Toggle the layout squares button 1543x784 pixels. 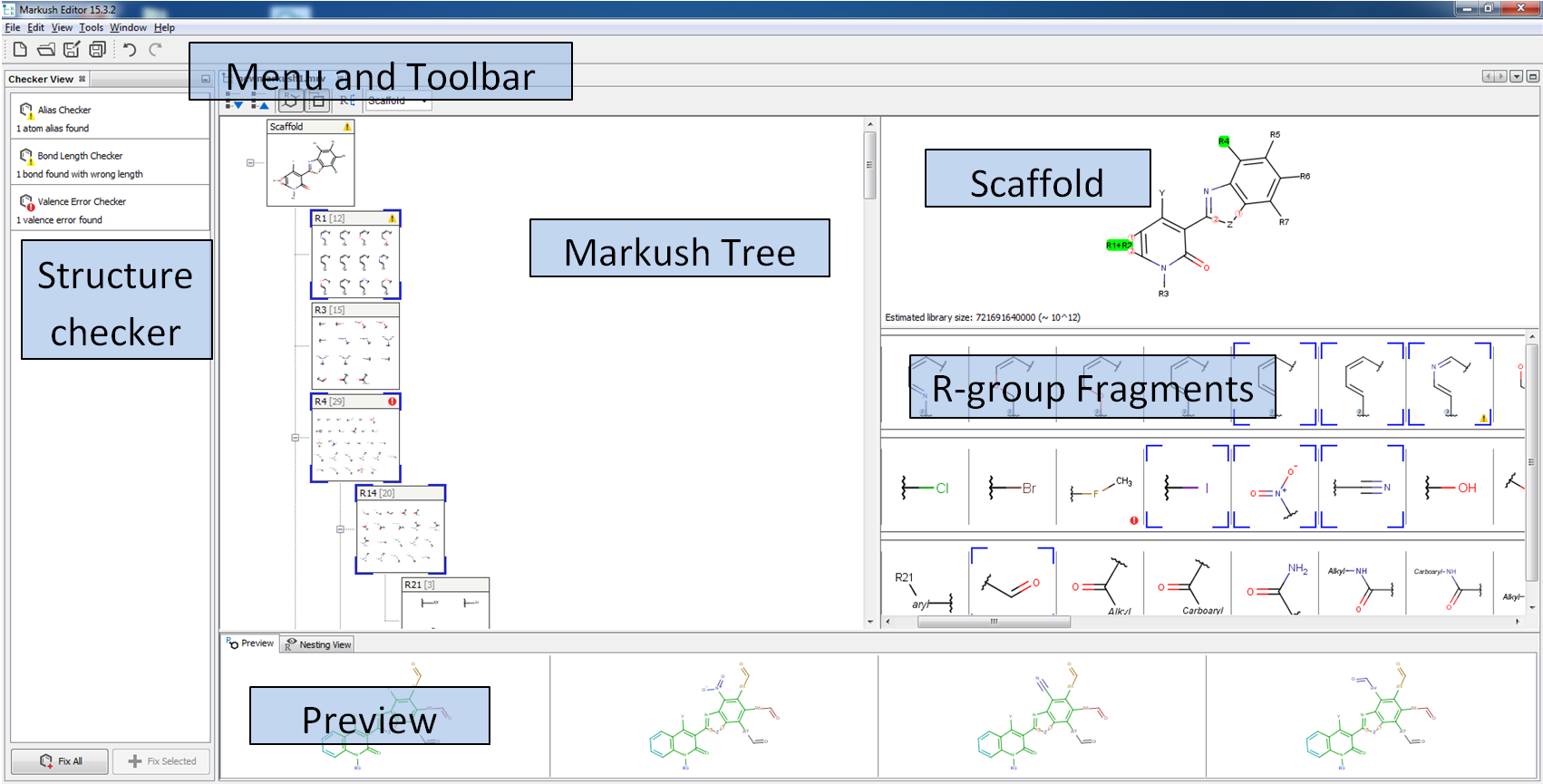[317, 101]
